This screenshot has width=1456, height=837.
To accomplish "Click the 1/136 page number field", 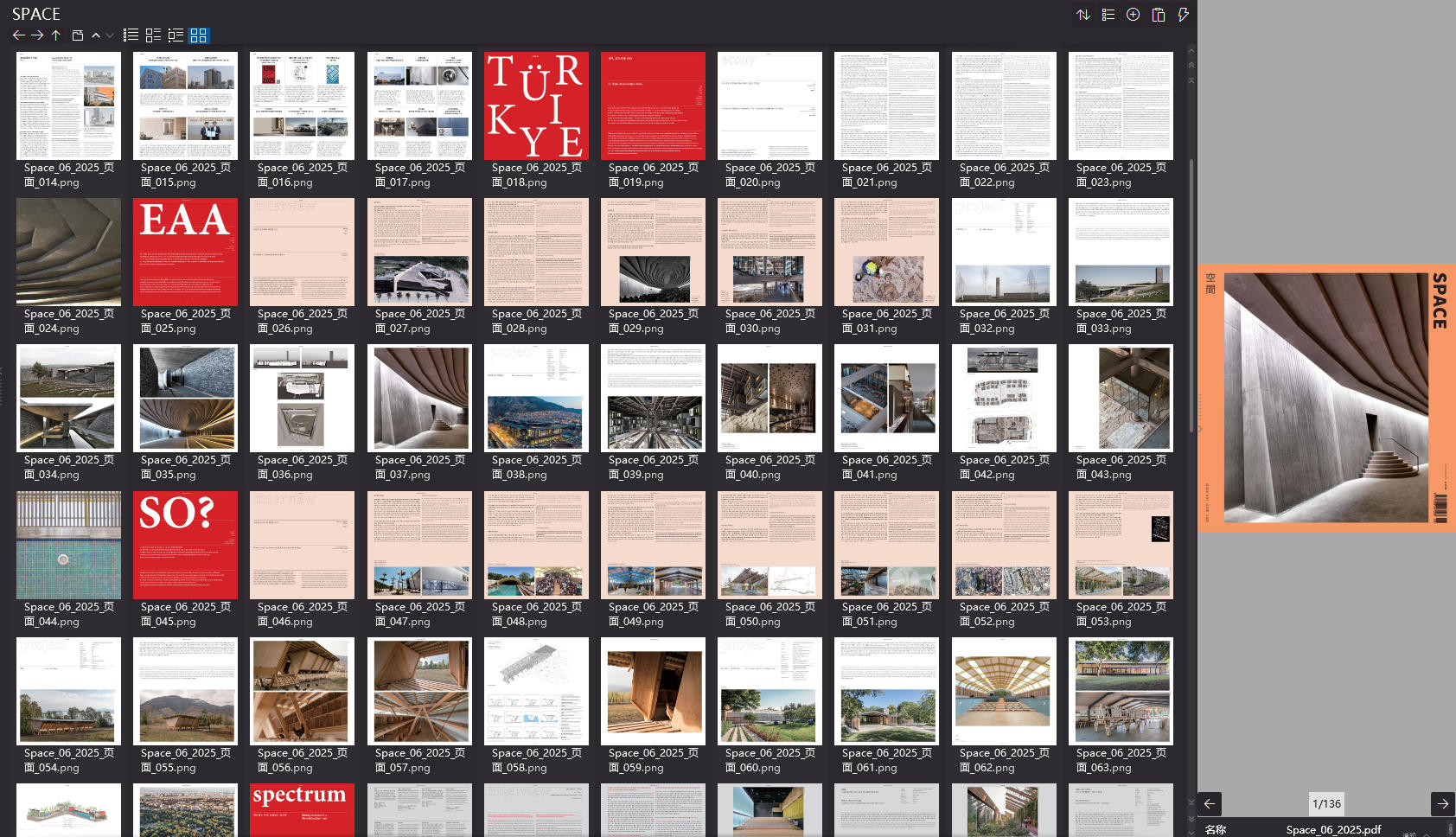I will pos(1326,804).
